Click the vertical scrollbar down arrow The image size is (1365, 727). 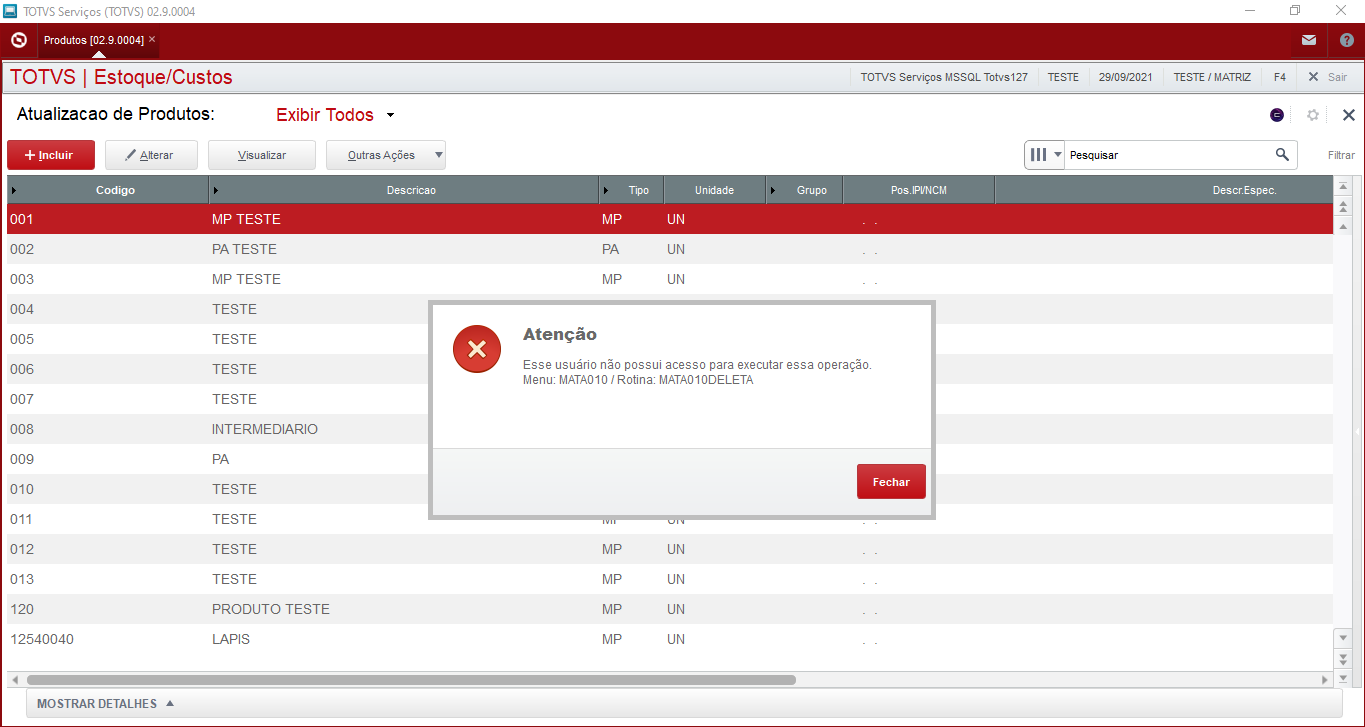click(1344, 636)
